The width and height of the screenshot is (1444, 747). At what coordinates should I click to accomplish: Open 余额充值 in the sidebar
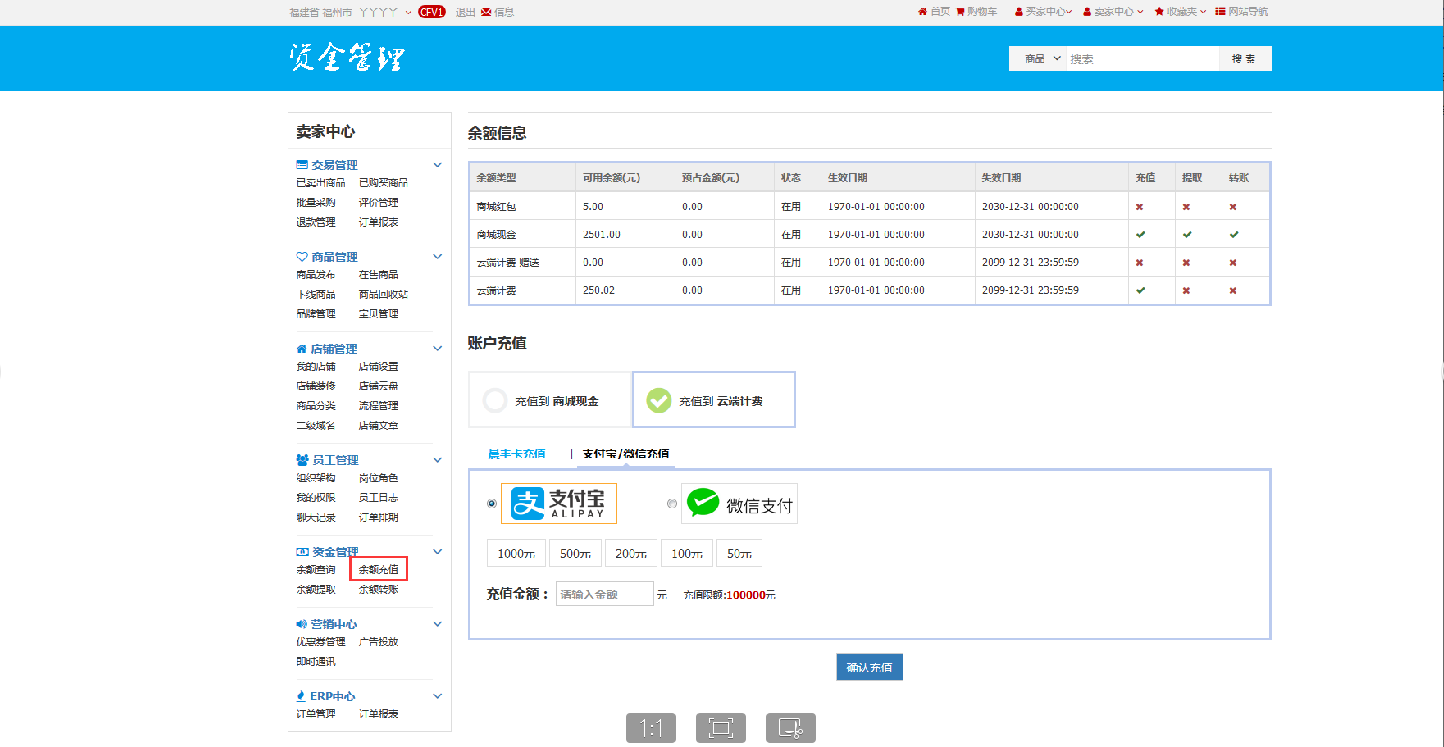[379, 570]
